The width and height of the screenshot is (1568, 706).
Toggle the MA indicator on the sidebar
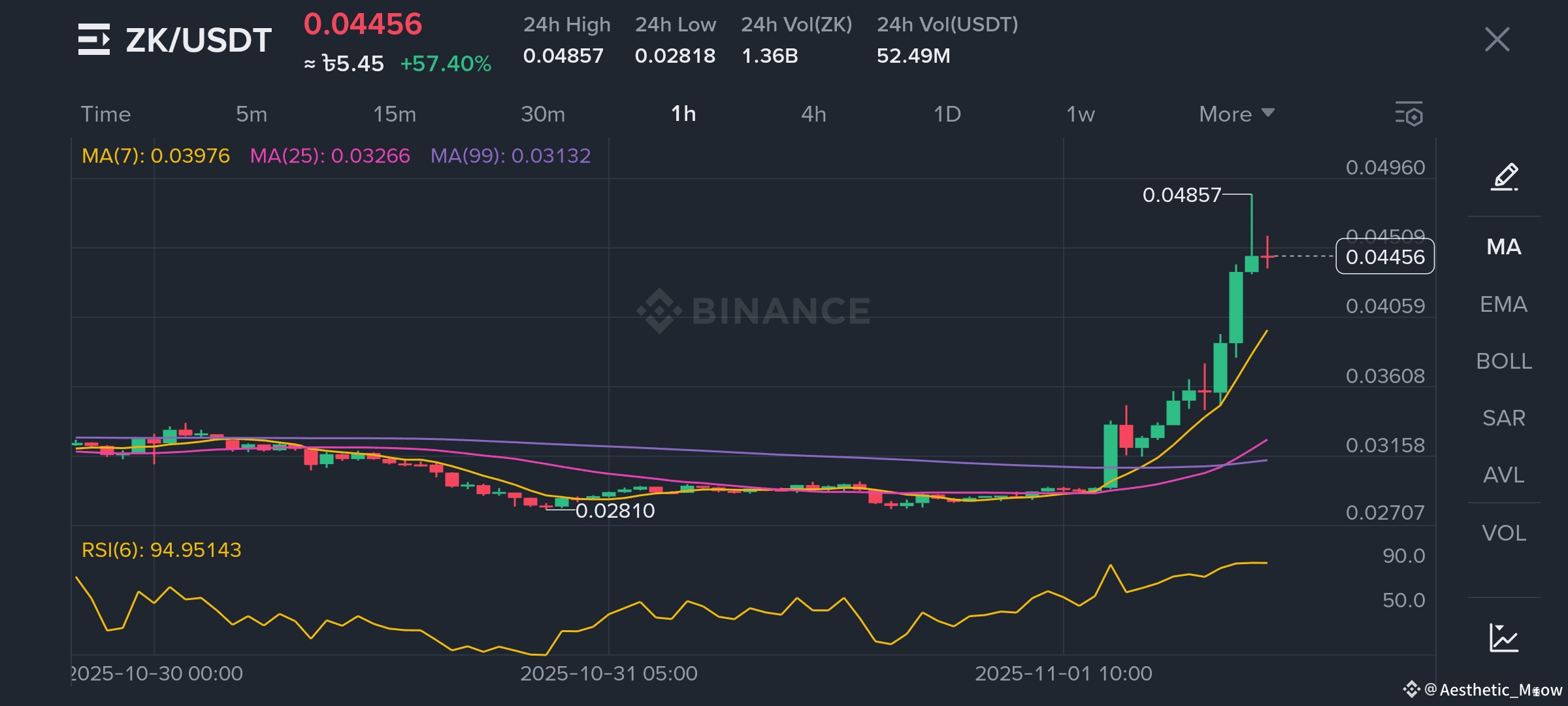pyautogui.click(x=1504, y=247)
